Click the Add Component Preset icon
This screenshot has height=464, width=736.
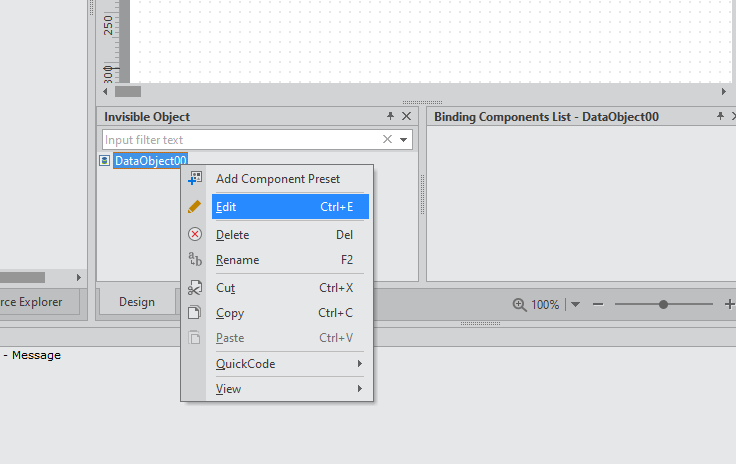(x=195, y=178)
